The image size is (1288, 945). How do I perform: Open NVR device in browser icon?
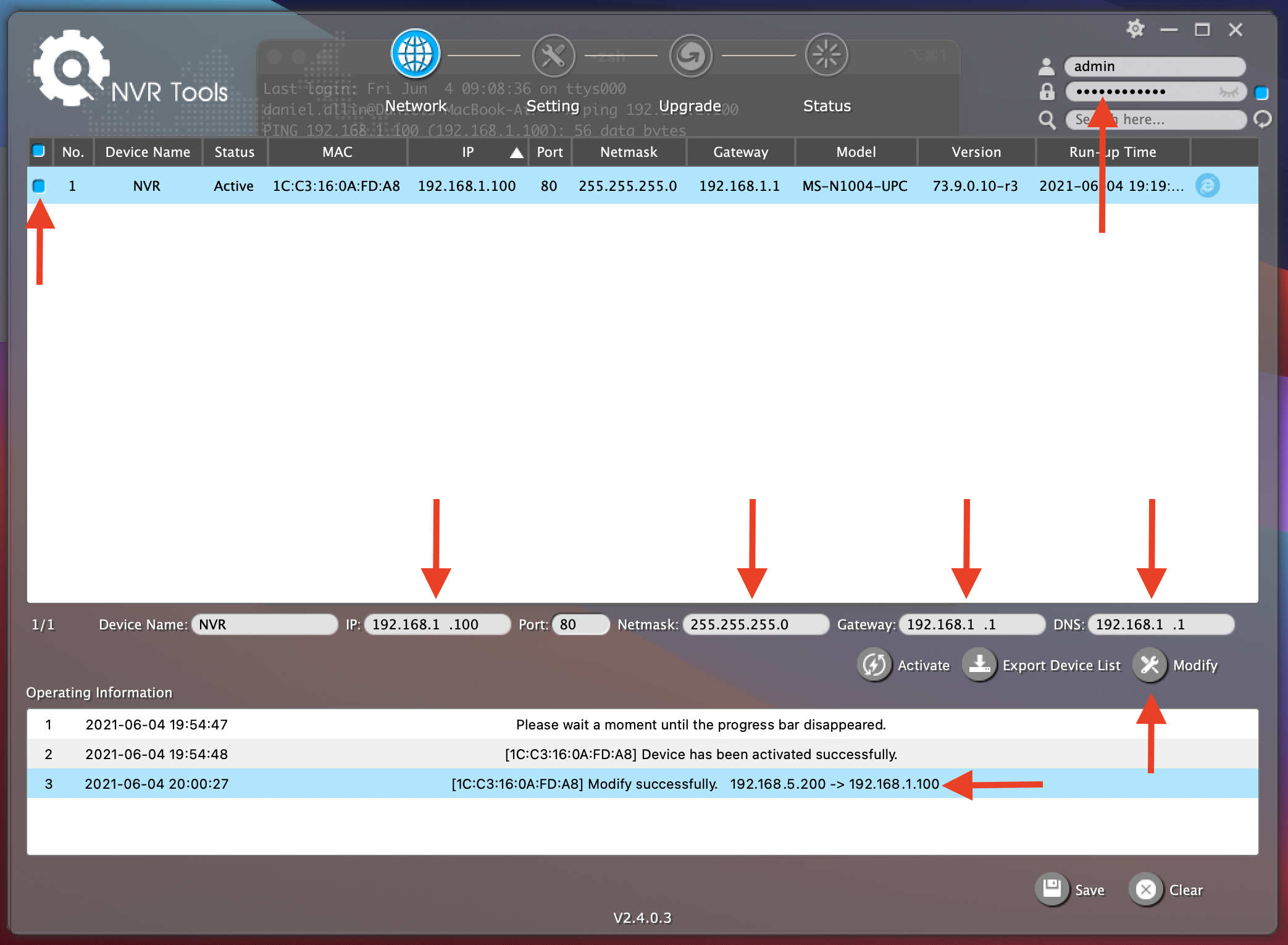pos(1207,186)
